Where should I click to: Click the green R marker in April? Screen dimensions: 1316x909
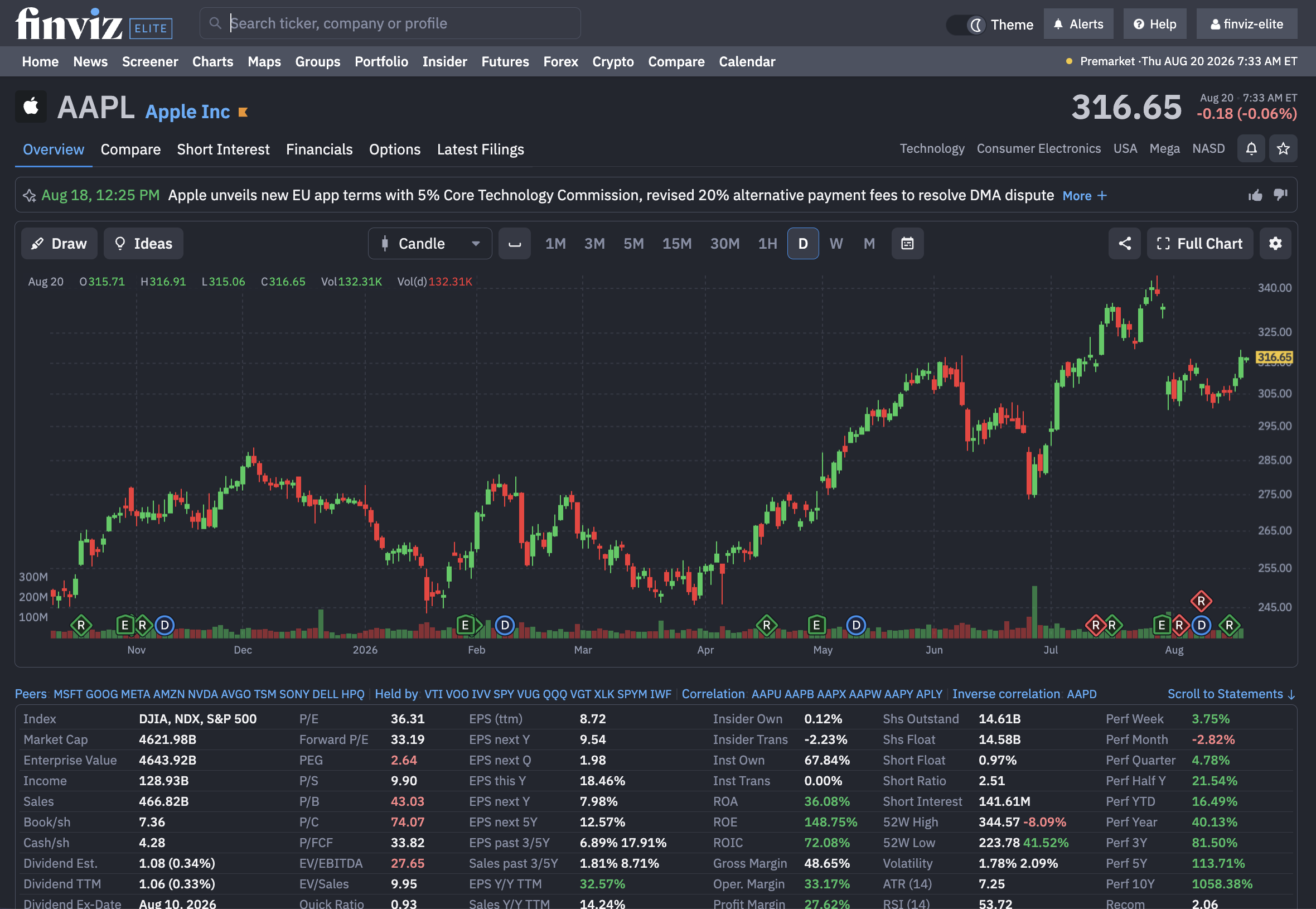click(x=767, y=625)
